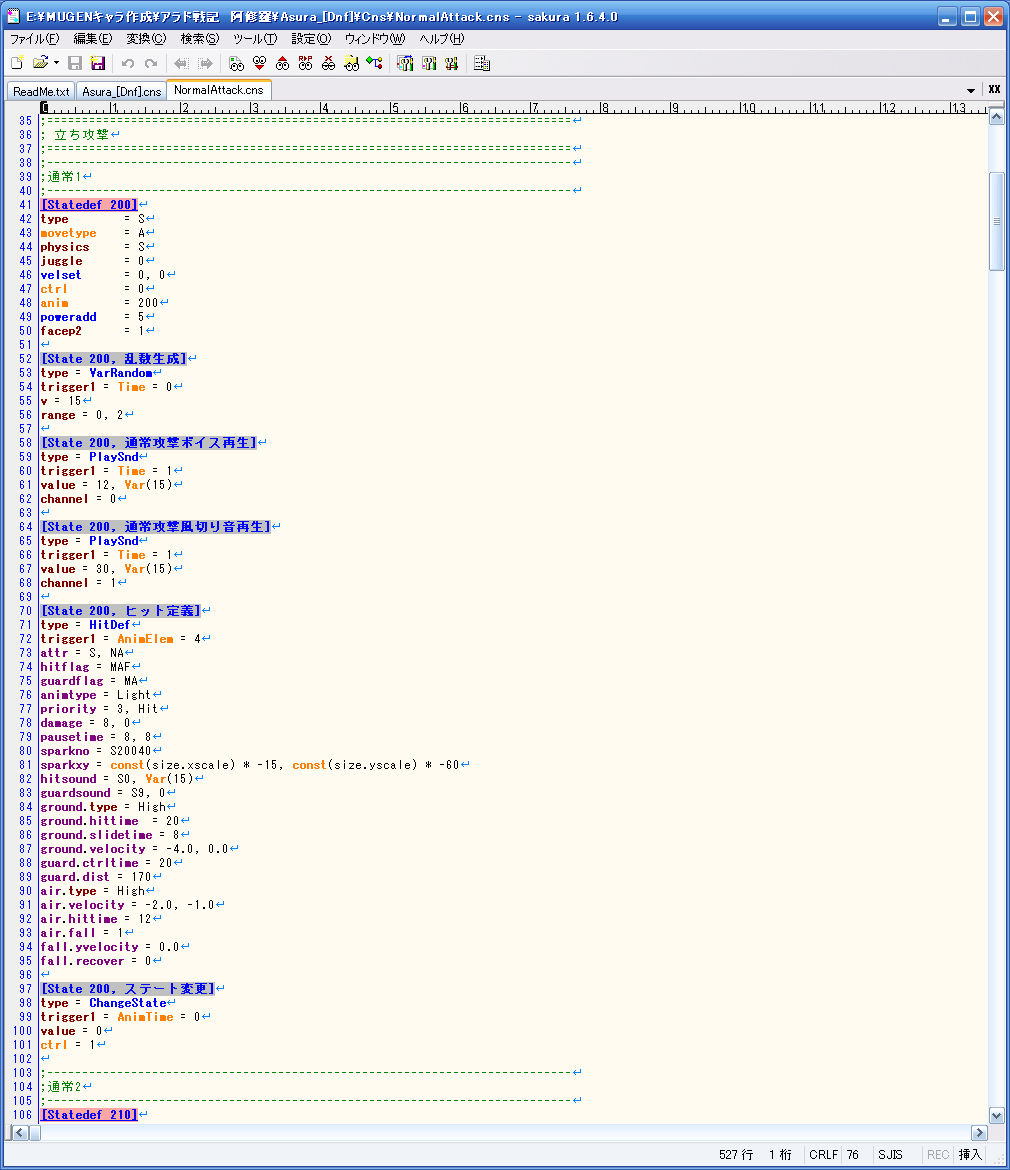Viewport: 1010px width, 1170px height.
Task: Clear search marks with X binoculars icon
Action: (328, 63)
